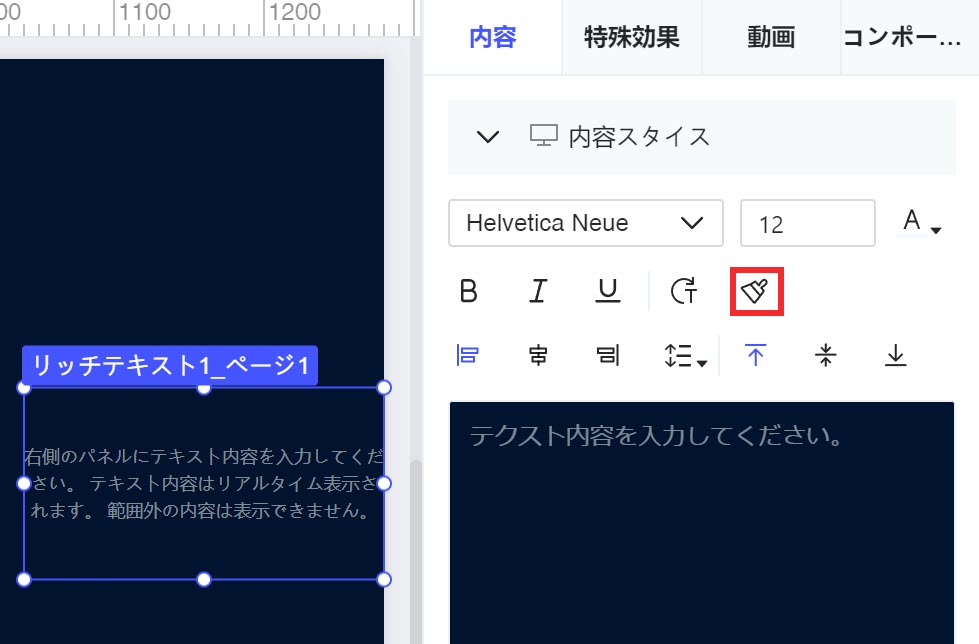
Task: Switch to the 特殊効果 tab
Action: (632, 37)
